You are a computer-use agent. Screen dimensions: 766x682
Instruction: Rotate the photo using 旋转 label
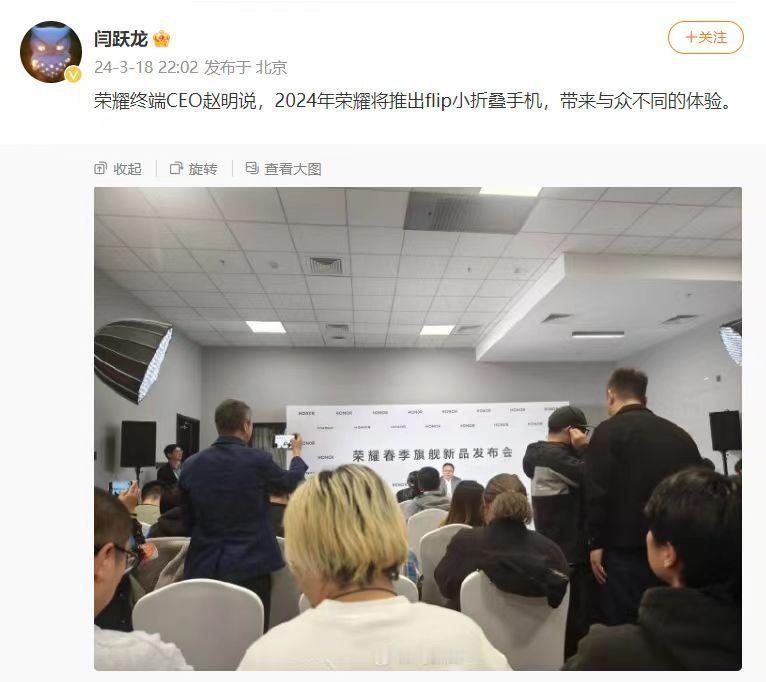coord(203,169)
